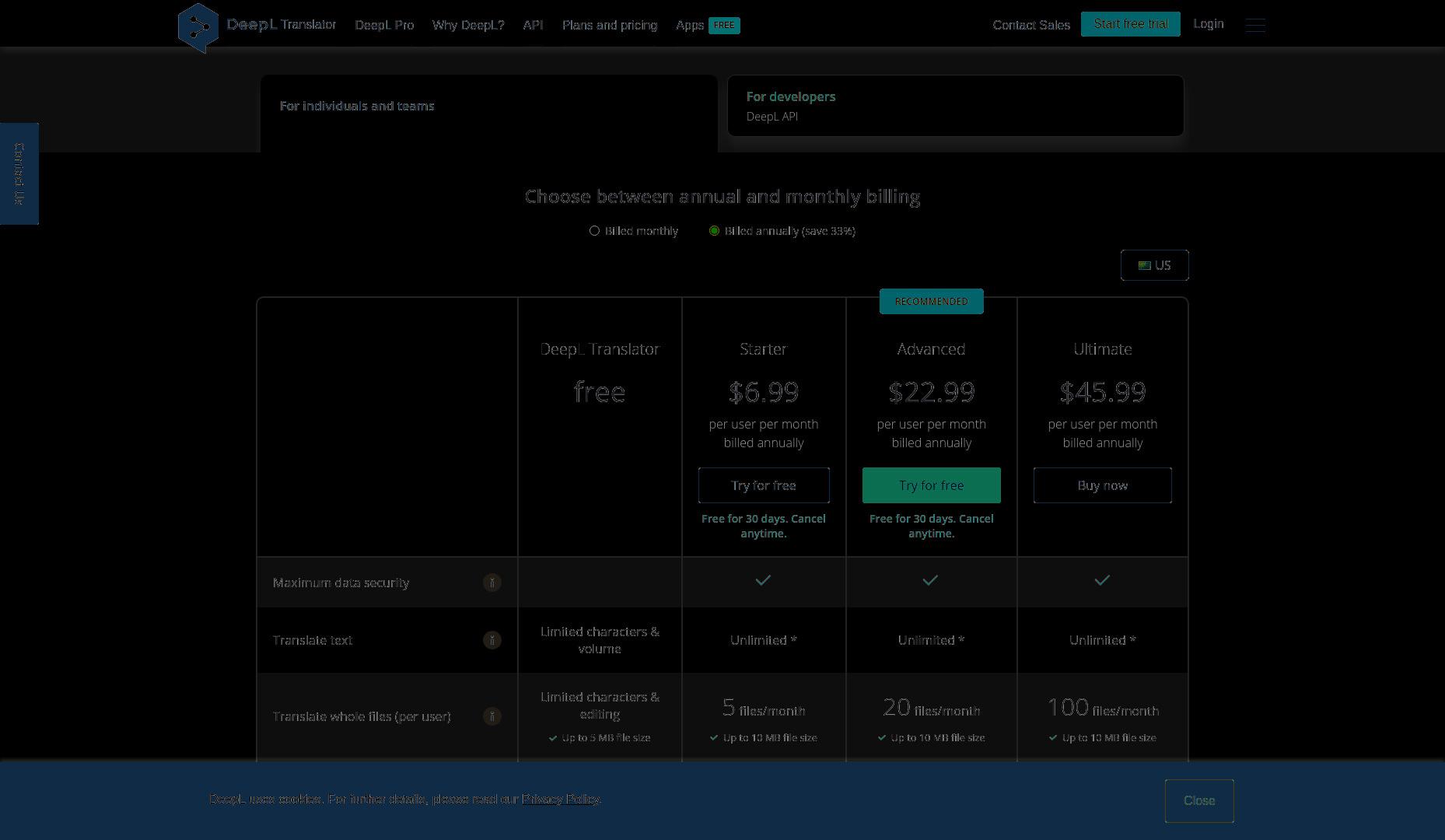Viewport: 1445px width, 840px height.
Task: Open the Privacy Policy link
Action: pos(560,799)
